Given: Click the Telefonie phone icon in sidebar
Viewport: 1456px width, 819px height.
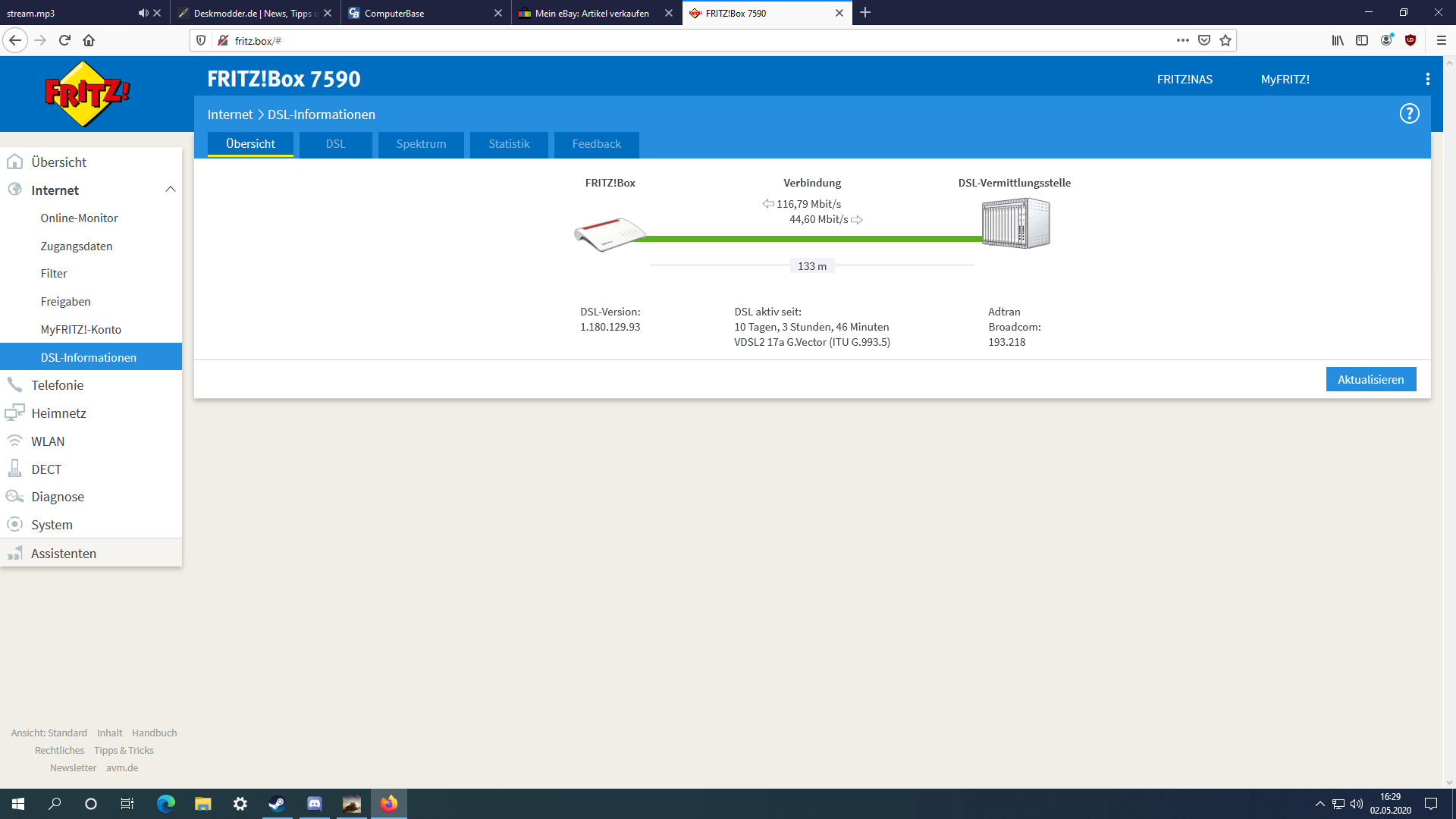Looking at the screenshot, I should (x=14, y=384).
